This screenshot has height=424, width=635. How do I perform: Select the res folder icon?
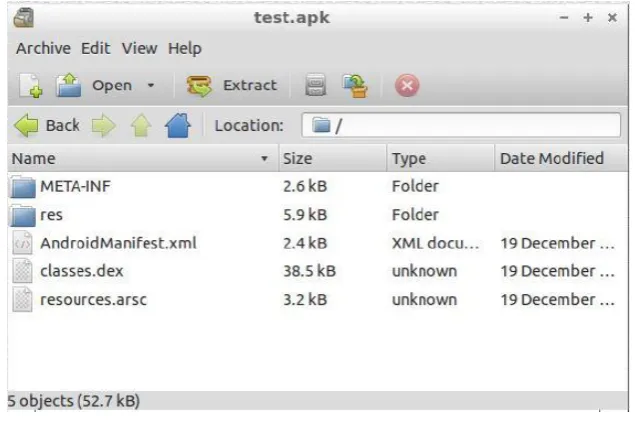(23, 215)
